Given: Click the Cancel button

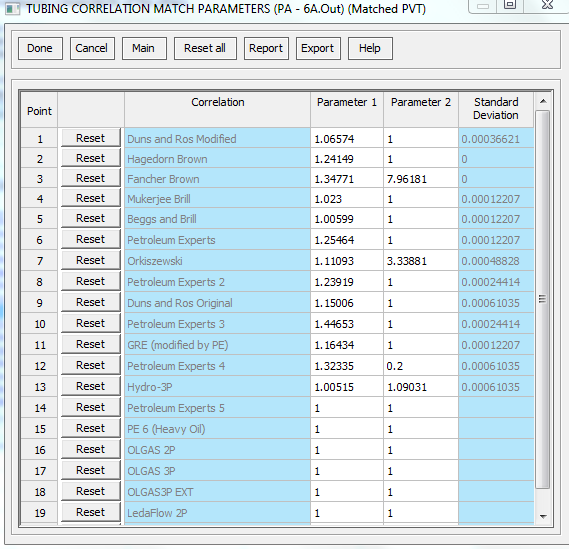Looking at the screenshot, I should click(92, 48).
